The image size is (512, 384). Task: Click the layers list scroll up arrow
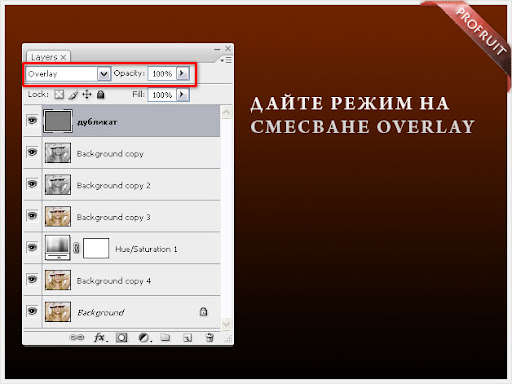click(226, 112)
